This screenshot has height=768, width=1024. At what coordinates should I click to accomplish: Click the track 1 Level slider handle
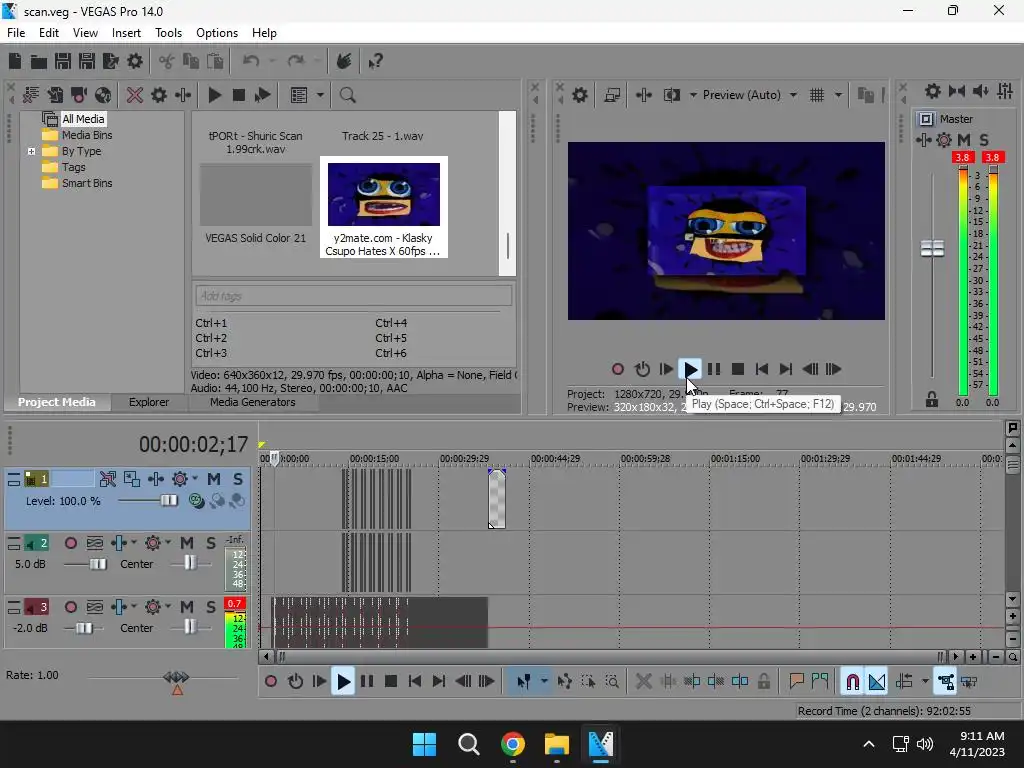tap(169, 500)
